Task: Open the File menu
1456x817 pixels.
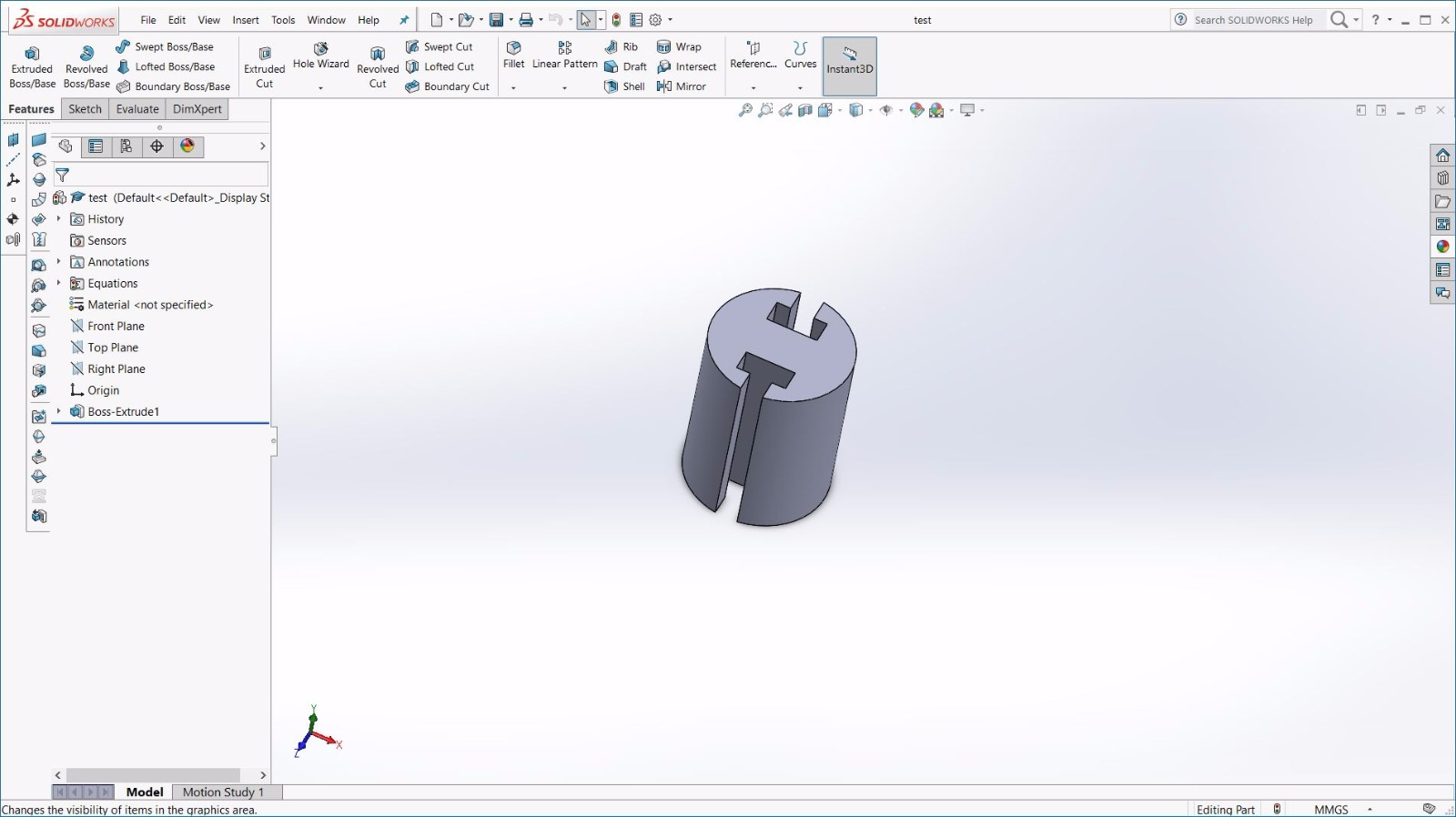Action: [x=148, y=20]
